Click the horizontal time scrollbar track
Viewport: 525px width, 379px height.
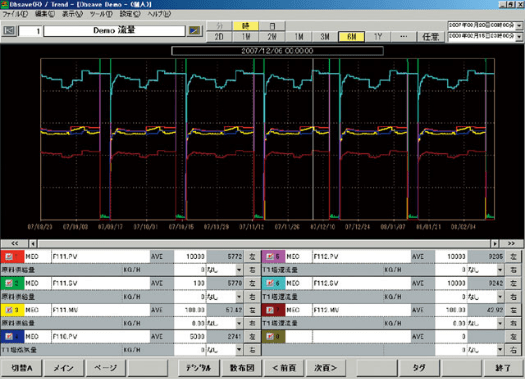click(264, 243)
